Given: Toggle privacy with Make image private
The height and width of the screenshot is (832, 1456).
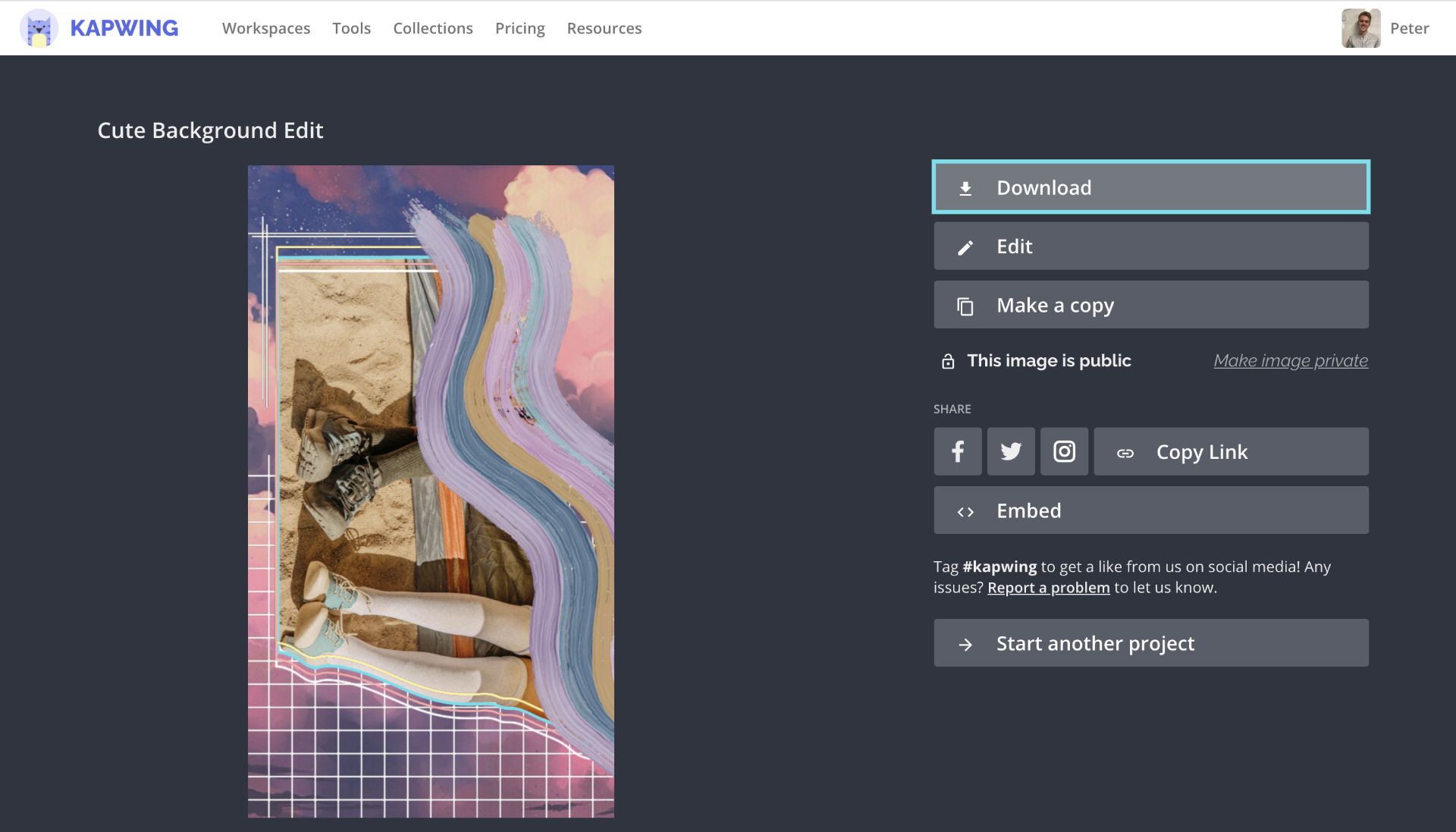Looking at the screenshot, I should tap(1291, 361).
